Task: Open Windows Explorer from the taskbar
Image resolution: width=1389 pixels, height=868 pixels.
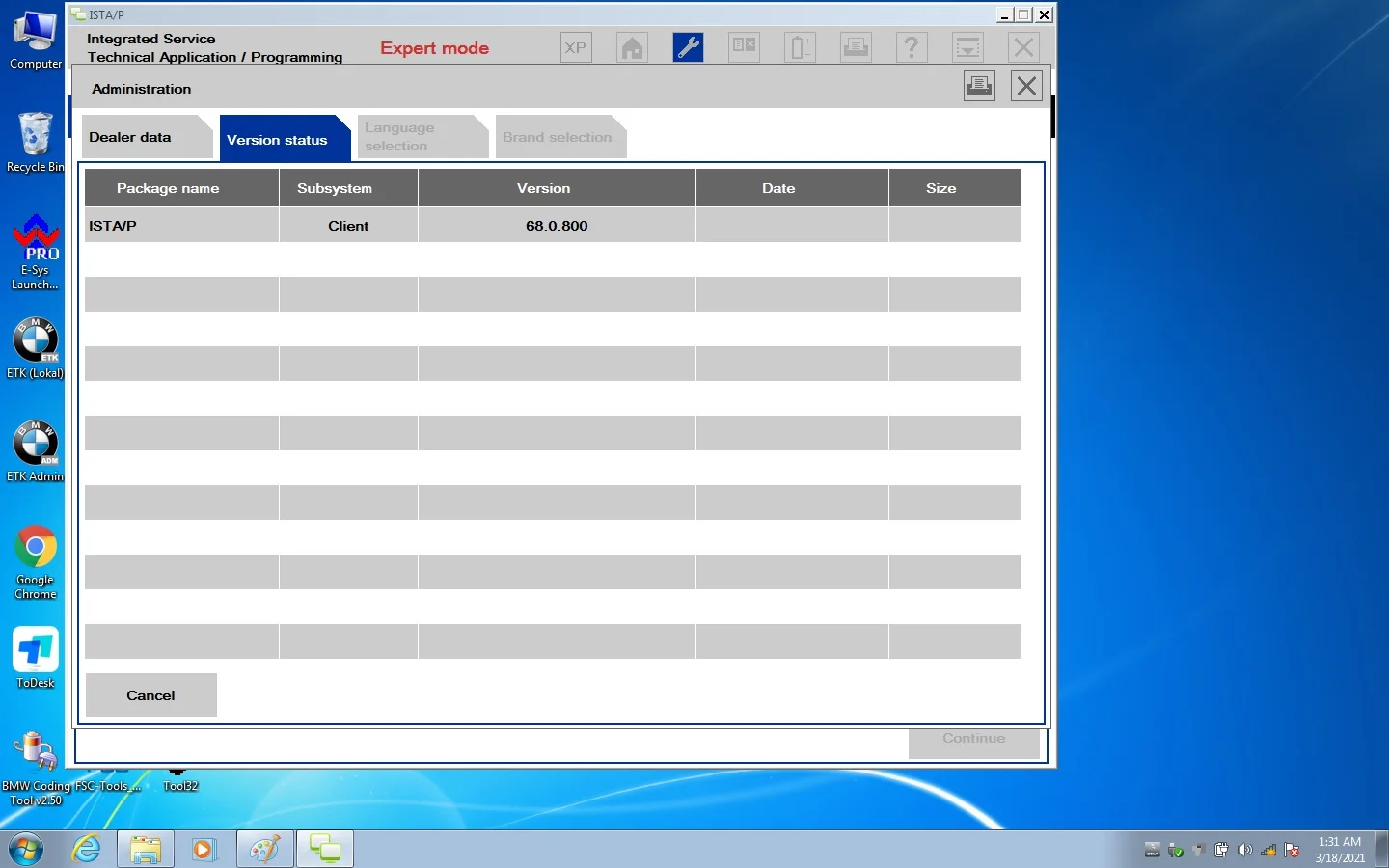Action: coord(146,850)
